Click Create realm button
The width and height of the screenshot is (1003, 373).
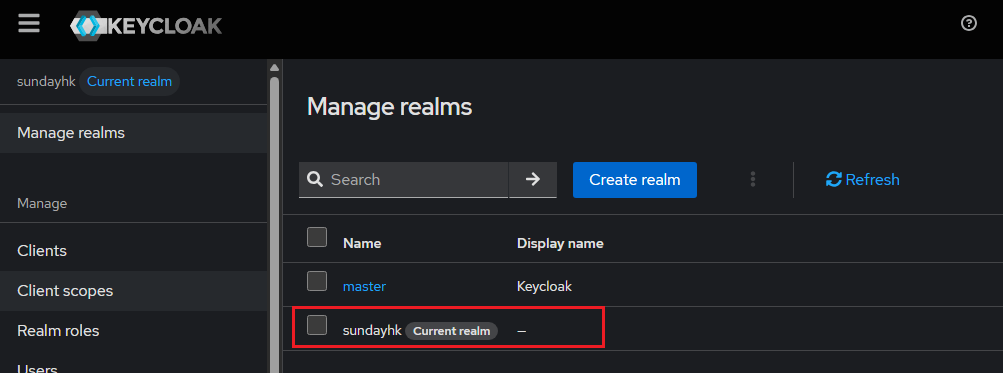[635, 180]
